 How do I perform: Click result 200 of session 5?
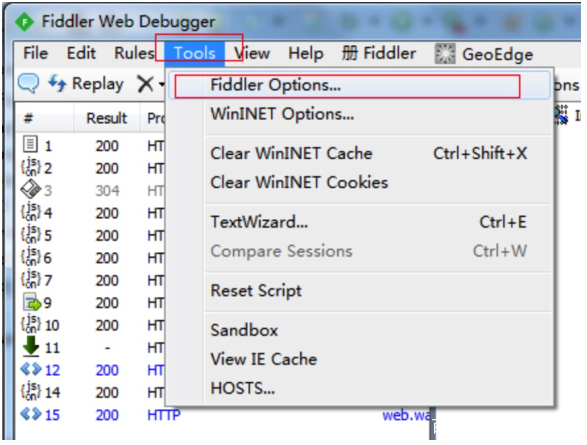coord(107,236)
